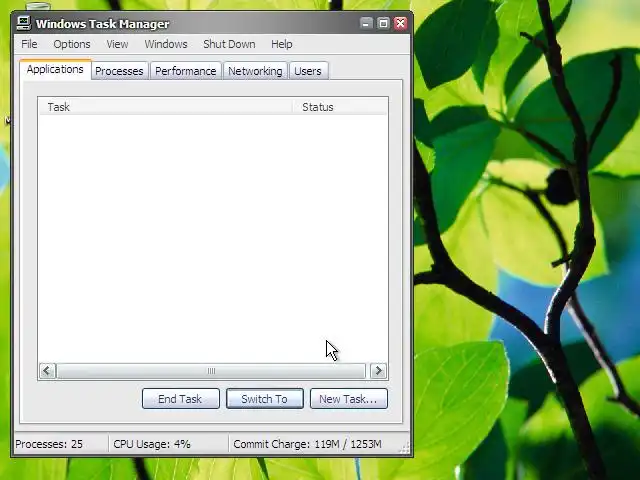Click the window resize grip corner

[404, 448]
